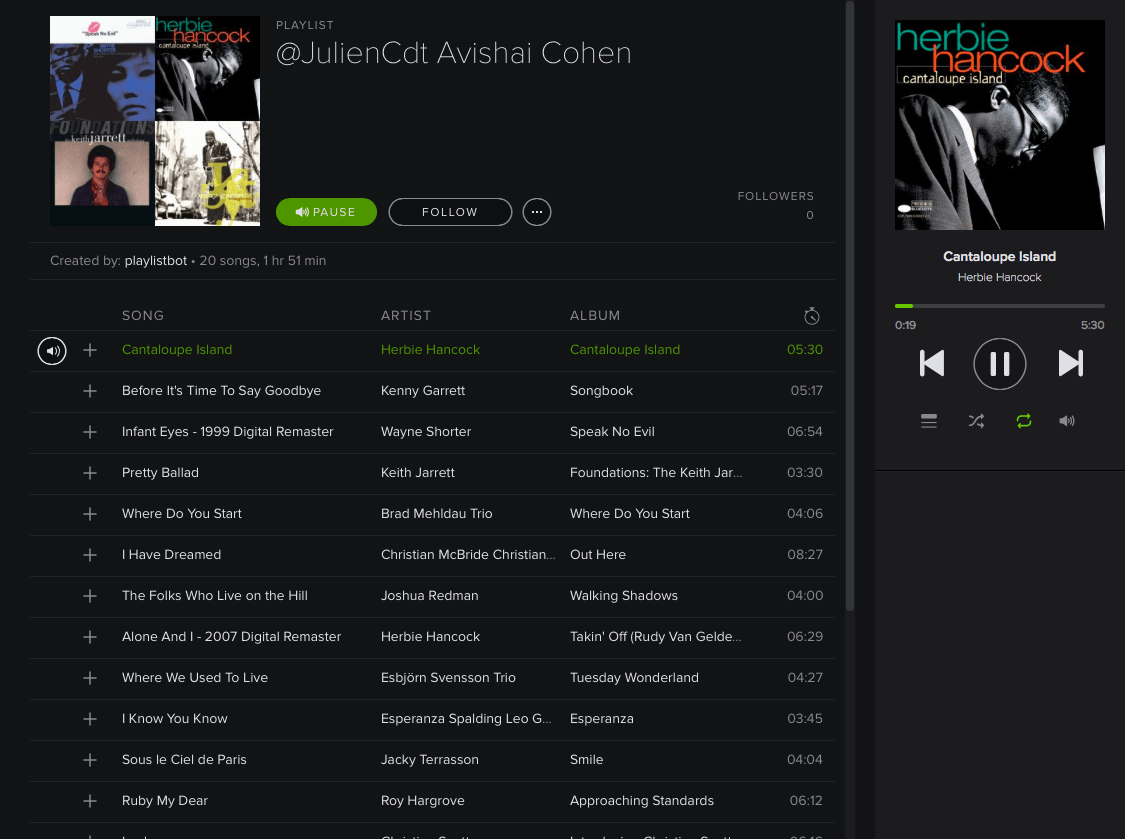Select the song I Know You Know
This screenshot has width=1125, height=839.
(174, 718)
